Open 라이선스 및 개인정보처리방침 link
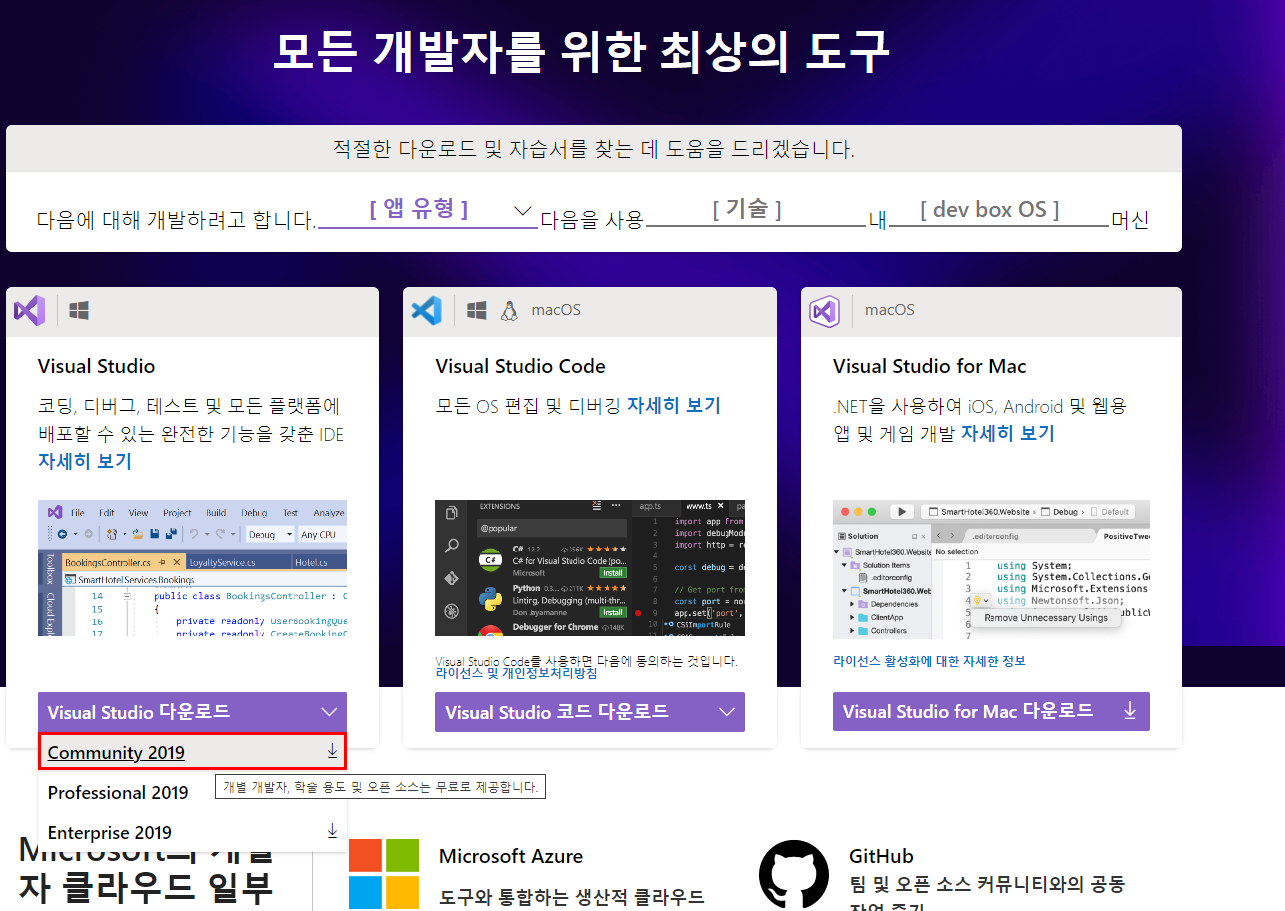This screenshot has width=1285, height=911. [516, 673]
